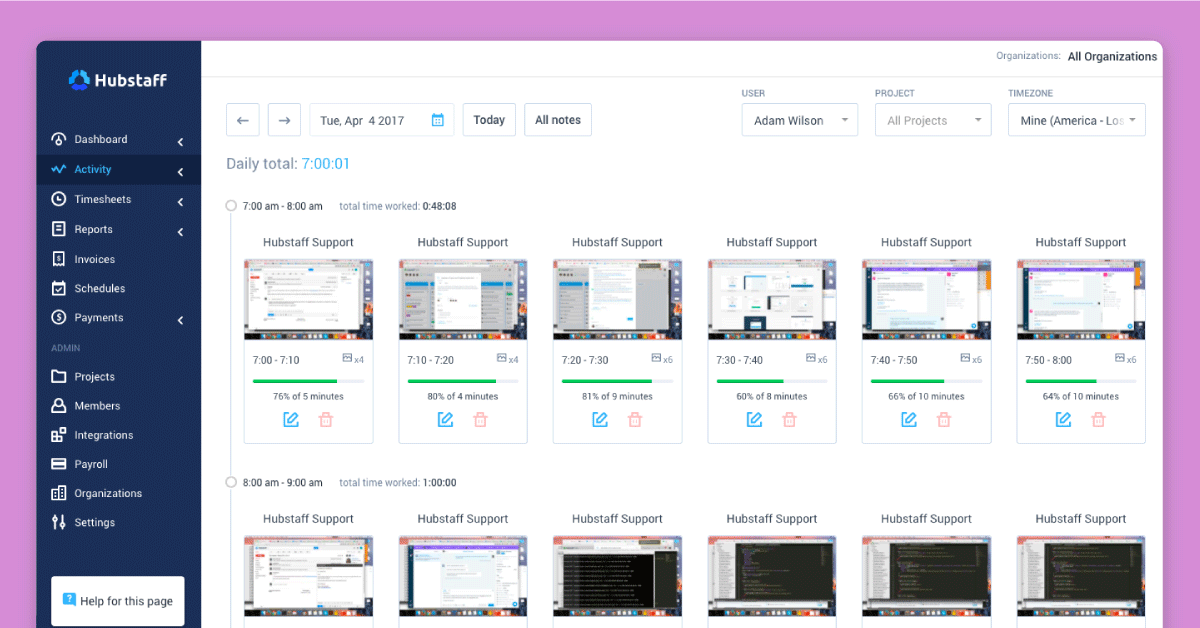Open the 7:10 - 7:20 screenshot thumbnail

point(463,300)
